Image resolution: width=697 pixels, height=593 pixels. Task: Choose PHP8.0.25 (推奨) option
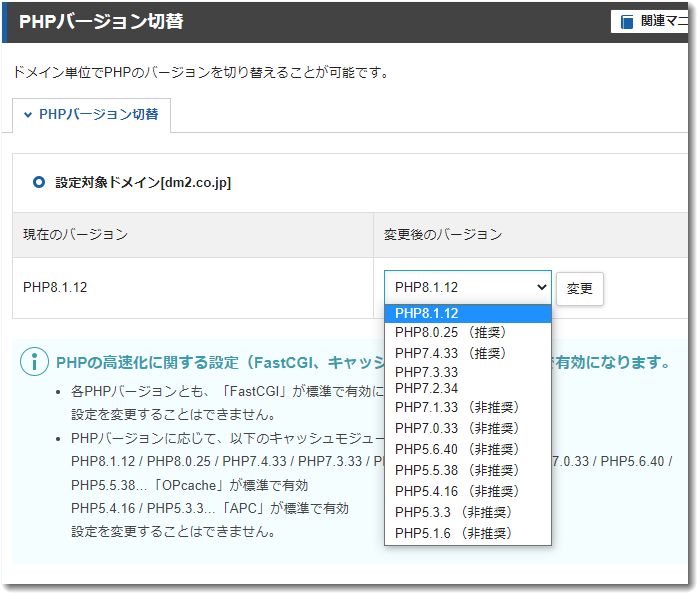[x=468, y=333]
